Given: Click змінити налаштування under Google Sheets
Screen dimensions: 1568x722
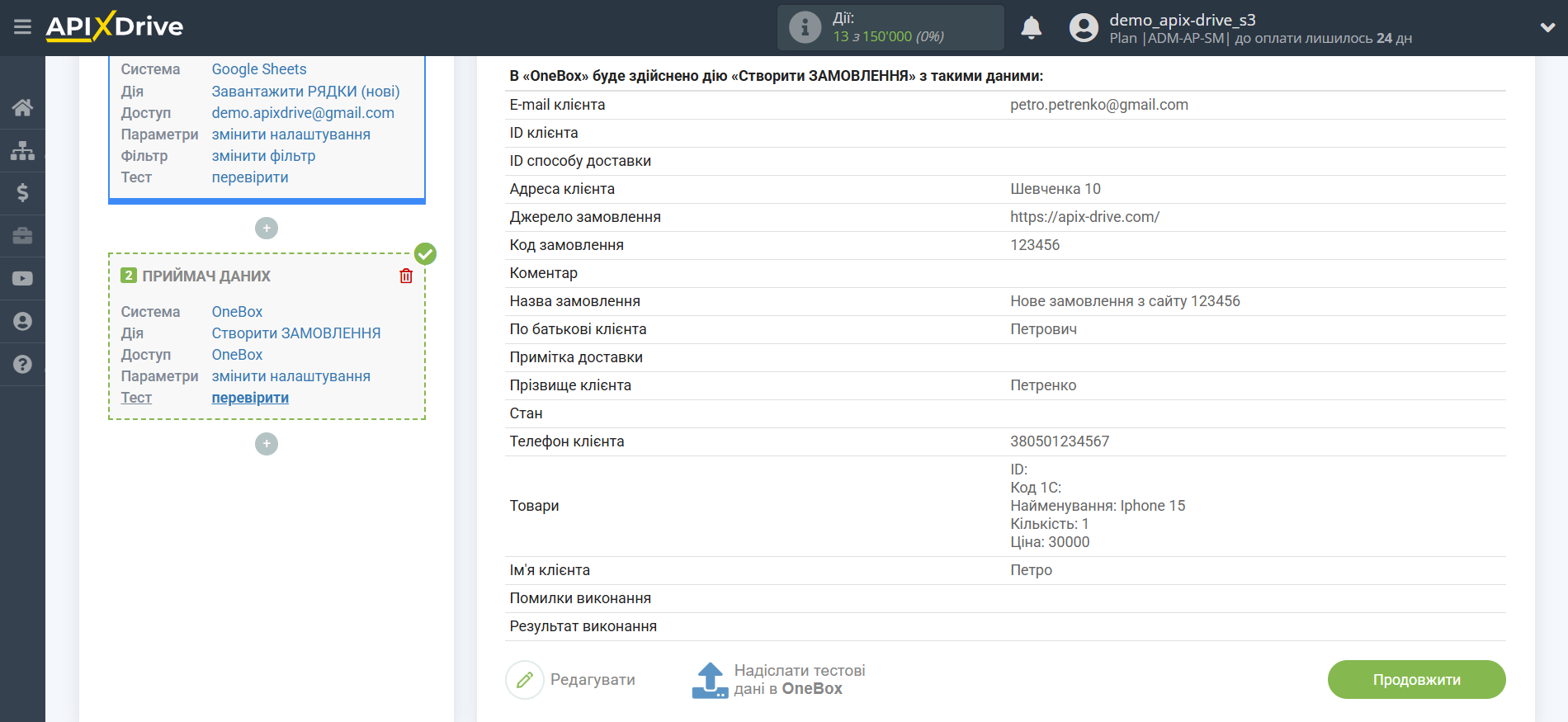Looking at the screenshot, I should click(x=291, y=134).
